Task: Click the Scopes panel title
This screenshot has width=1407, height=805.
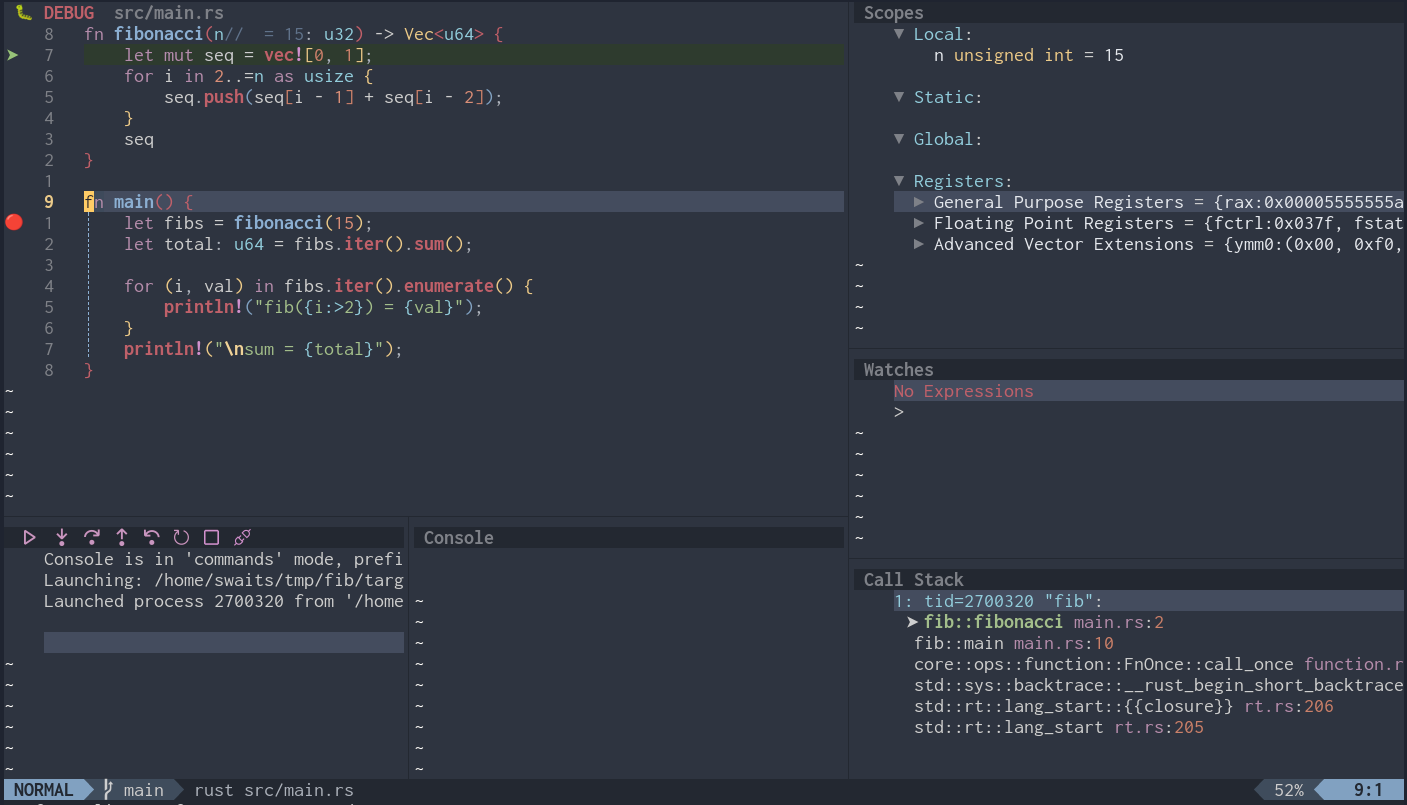Action: (x=894, y=13)
